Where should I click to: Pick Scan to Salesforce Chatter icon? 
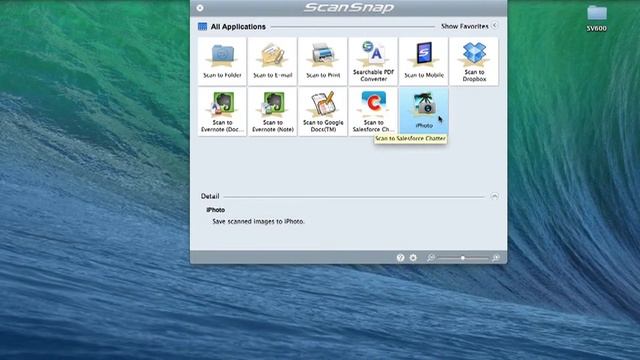coord(373,111)
